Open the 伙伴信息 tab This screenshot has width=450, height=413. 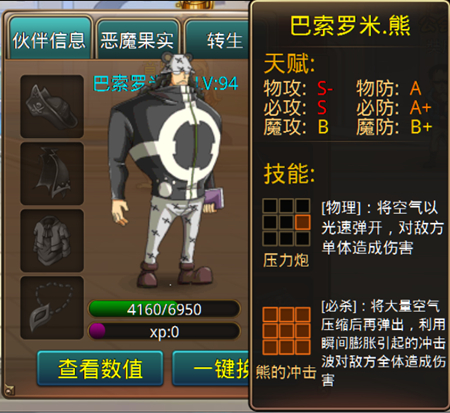[49, 39]
